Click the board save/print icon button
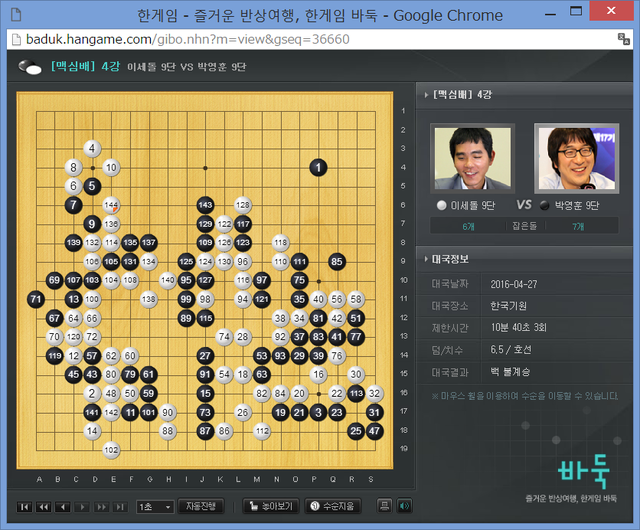This screenshot has width=640, height=530. (384, 506)
